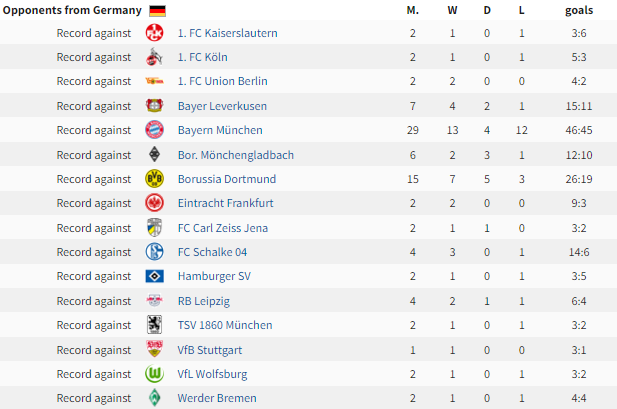Click Record against text for Bayern München
The width and height of the screenshot is (617, 409).
pyautogui.click(x=94, y=130)
